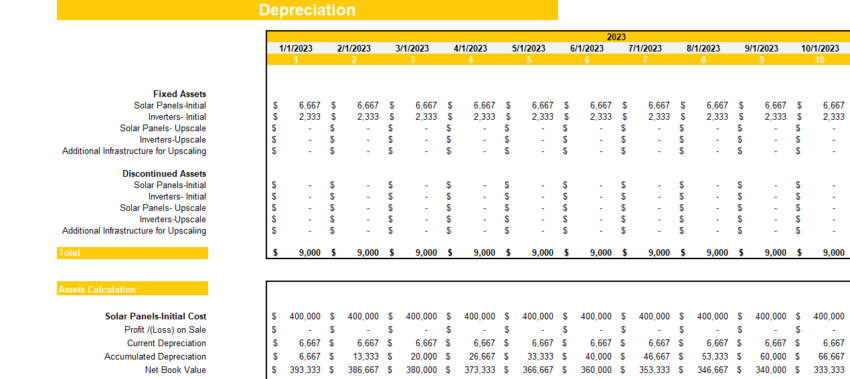
Task: Select the 2023 year header cell
Action: (616, 37)
